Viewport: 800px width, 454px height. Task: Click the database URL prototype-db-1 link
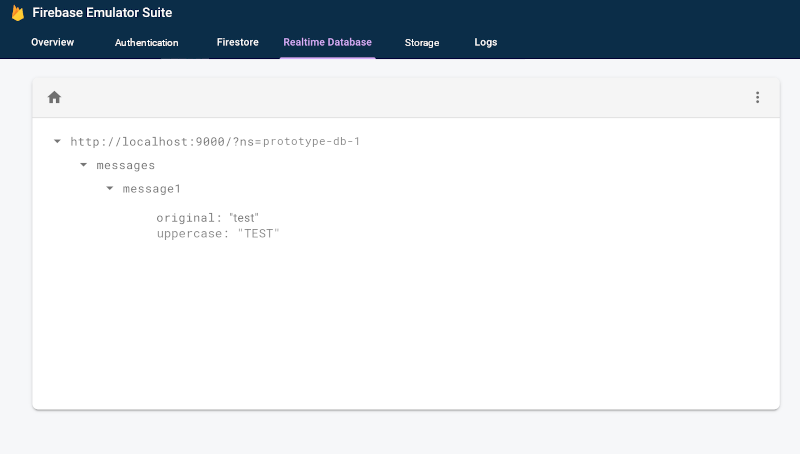click(215, 142)
